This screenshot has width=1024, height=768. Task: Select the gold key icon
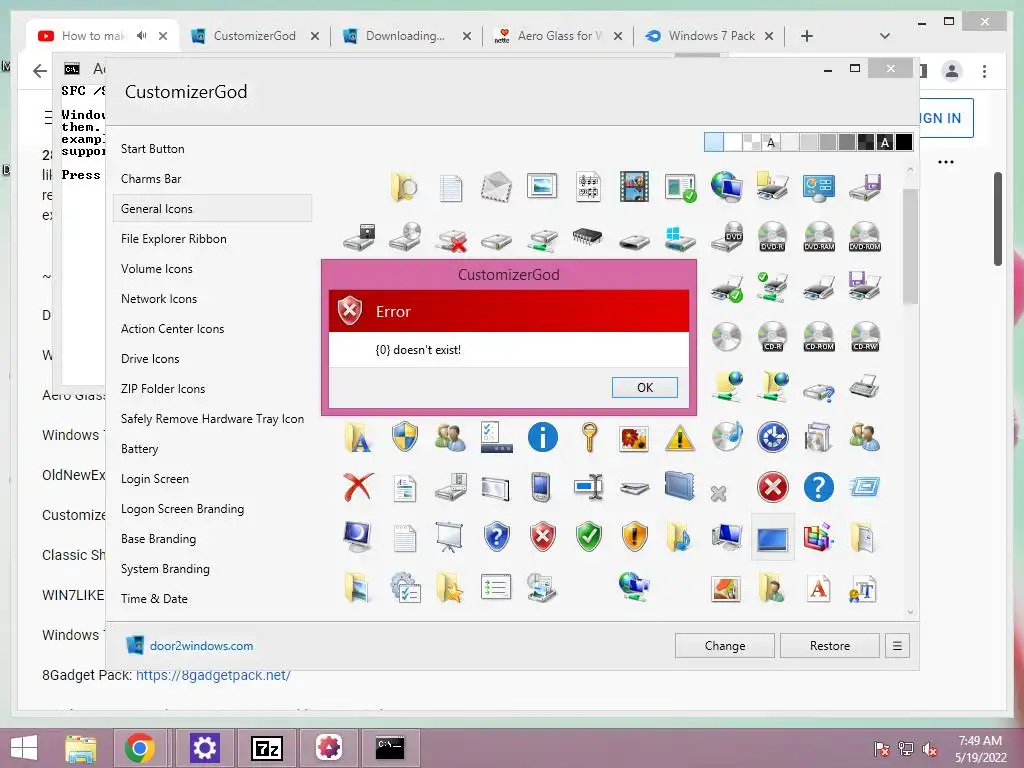point(589,437)
